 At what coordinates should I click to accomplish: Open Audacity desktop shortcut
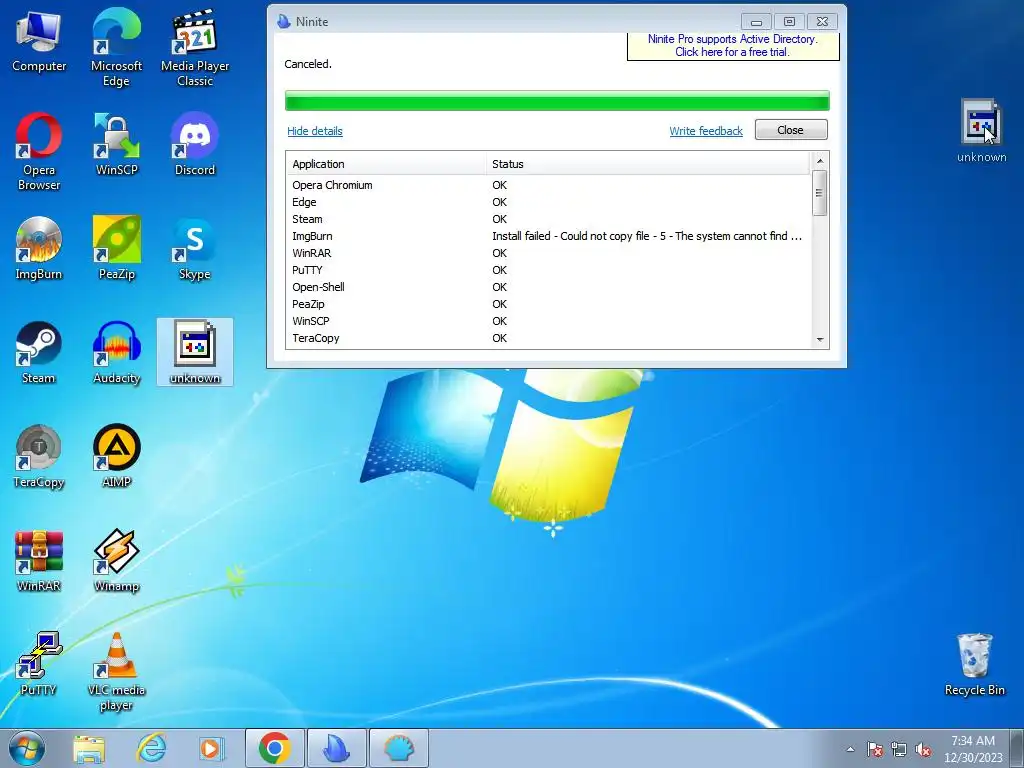point(116,353)
